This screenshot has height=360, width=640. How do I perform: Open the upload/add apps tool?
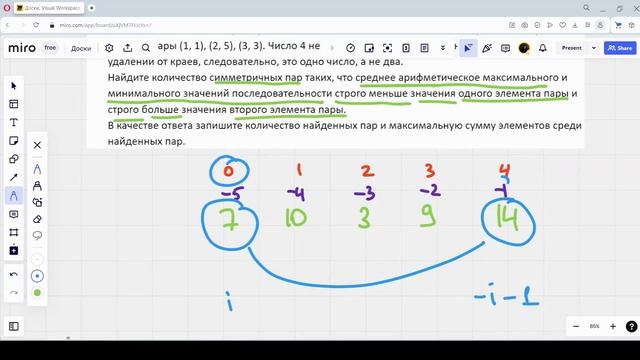(14, 250)
